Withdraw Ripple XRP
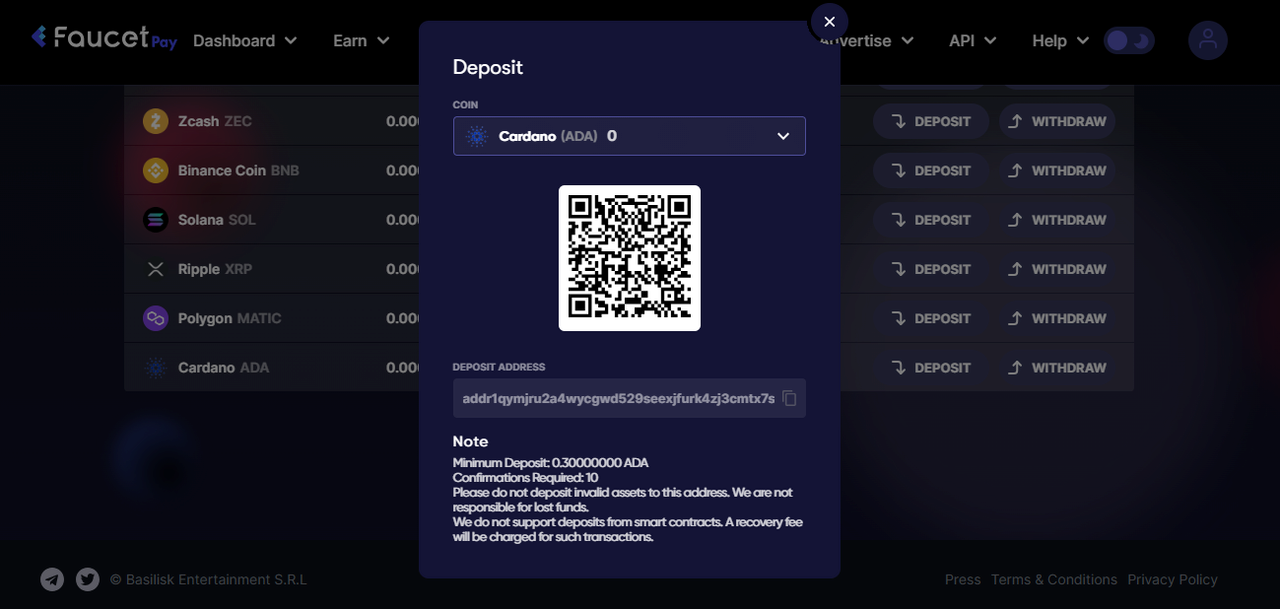This screenshot has width=1280, height=609. 1057,269
